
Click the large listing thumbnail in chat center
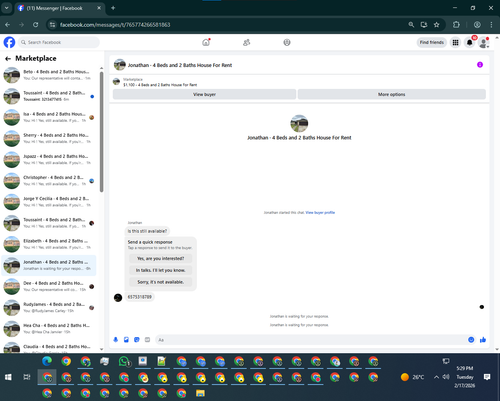299,124
